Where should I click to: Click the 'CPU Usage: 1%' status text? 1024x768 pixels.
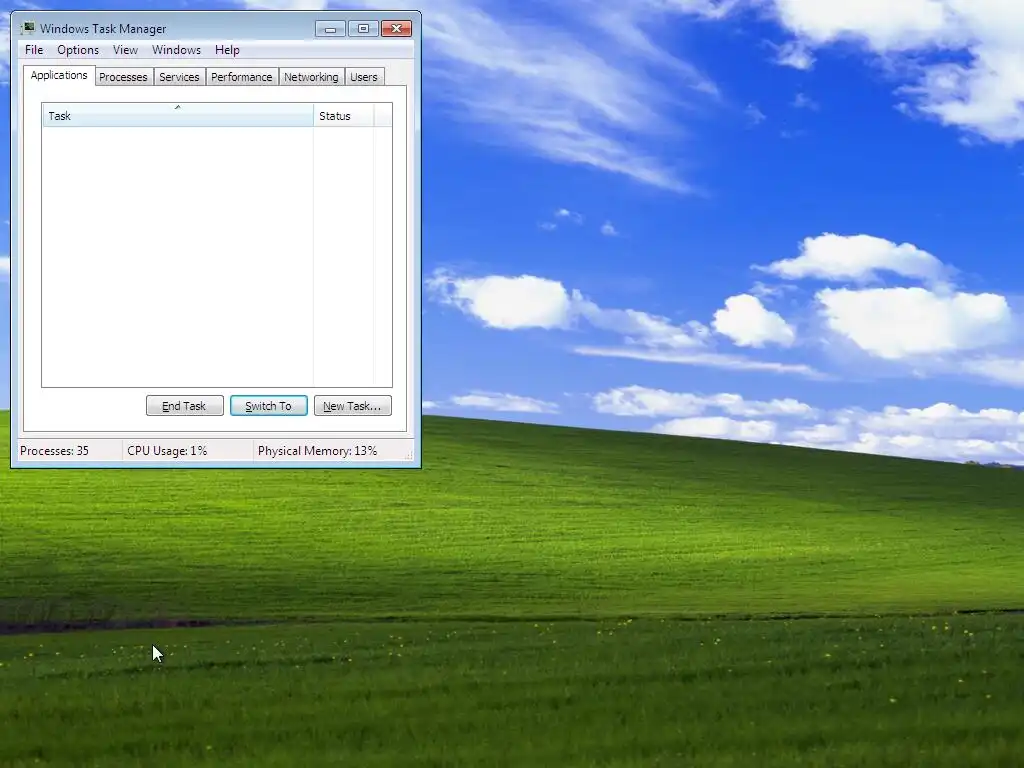click(167, 451)
